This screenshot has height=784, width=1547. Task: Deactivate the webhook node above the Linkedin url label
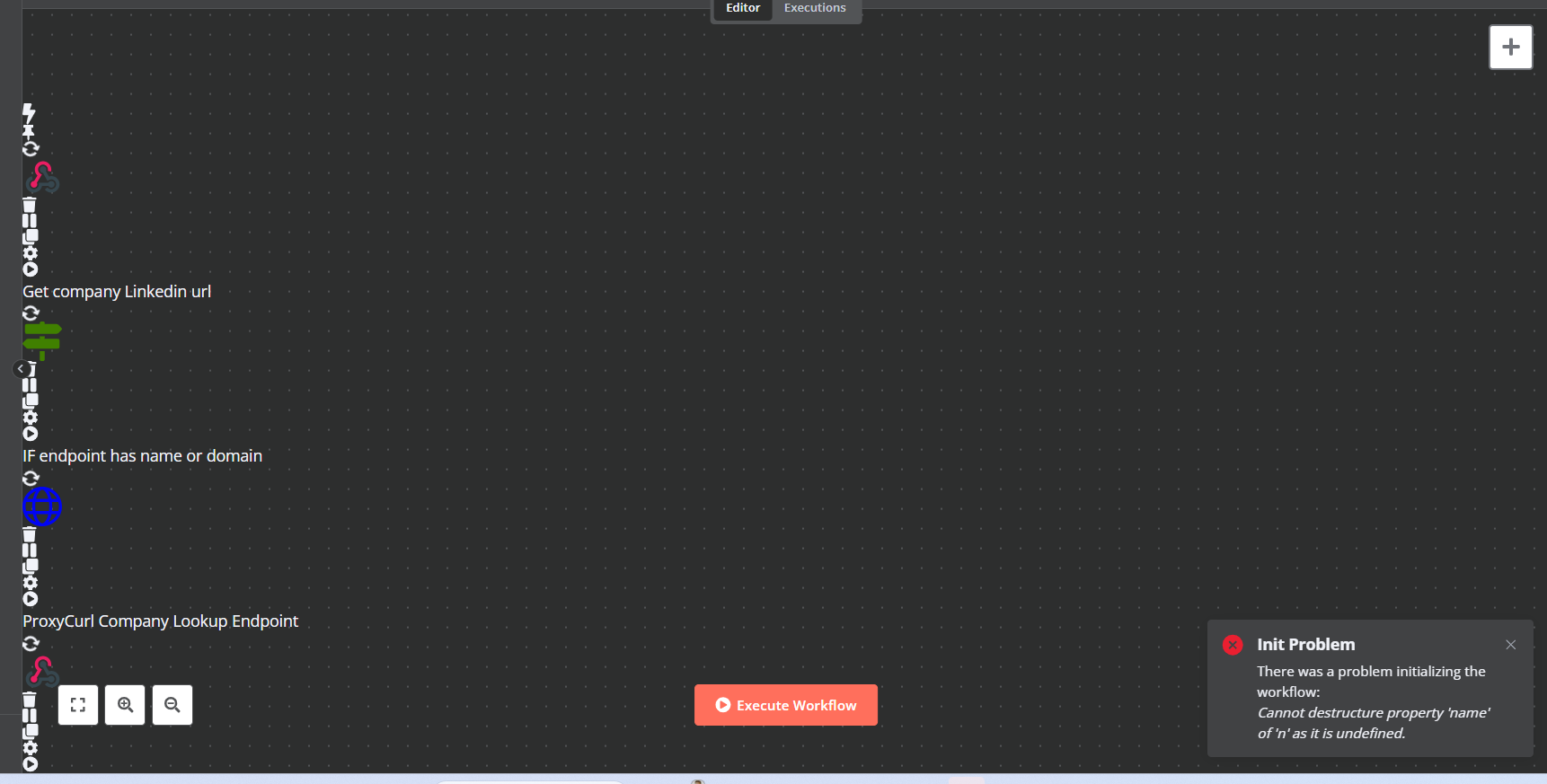[30, 221]
